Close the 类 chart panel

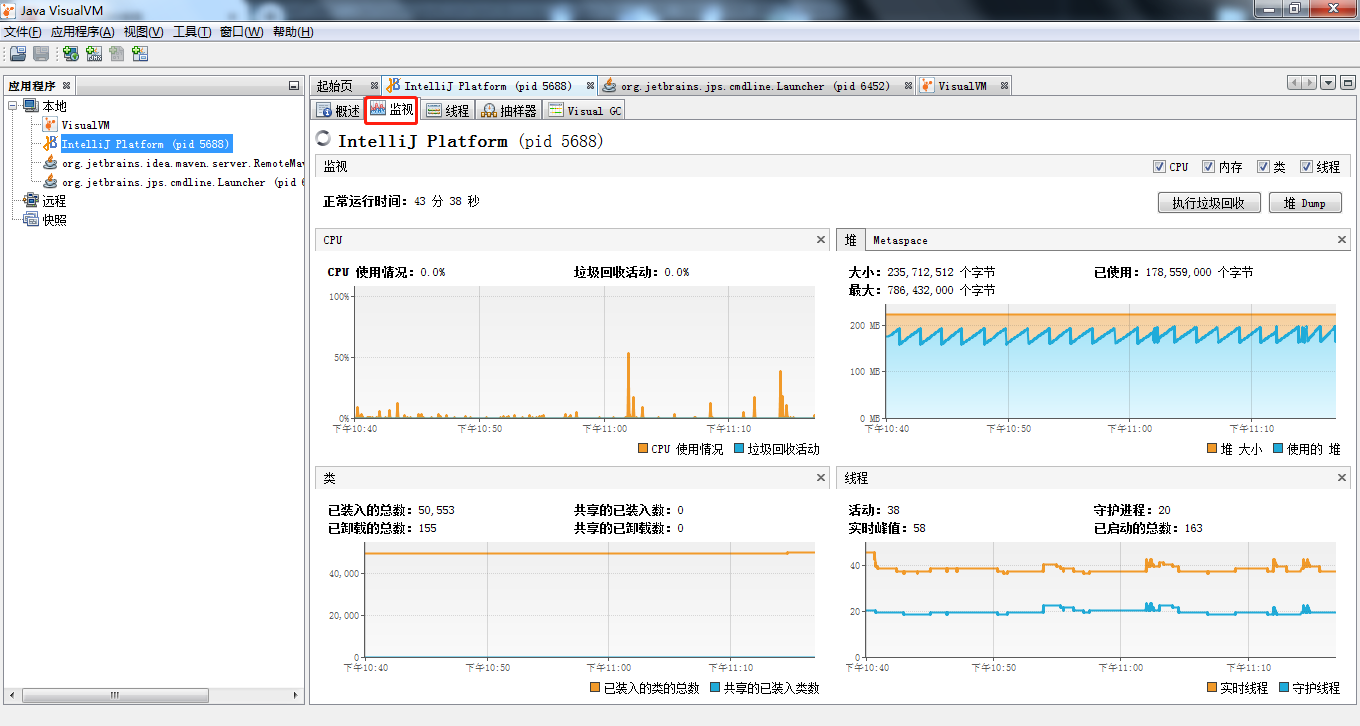pyautogui.click(x=821, y=478)
